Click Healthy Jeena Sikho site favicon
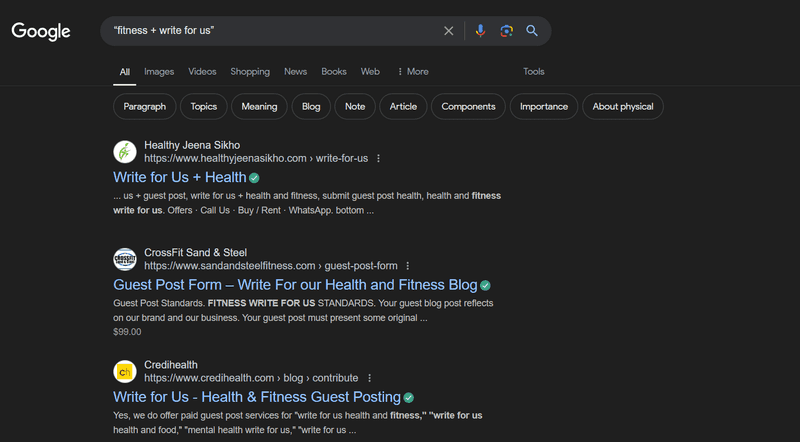 tap(125, 152)
